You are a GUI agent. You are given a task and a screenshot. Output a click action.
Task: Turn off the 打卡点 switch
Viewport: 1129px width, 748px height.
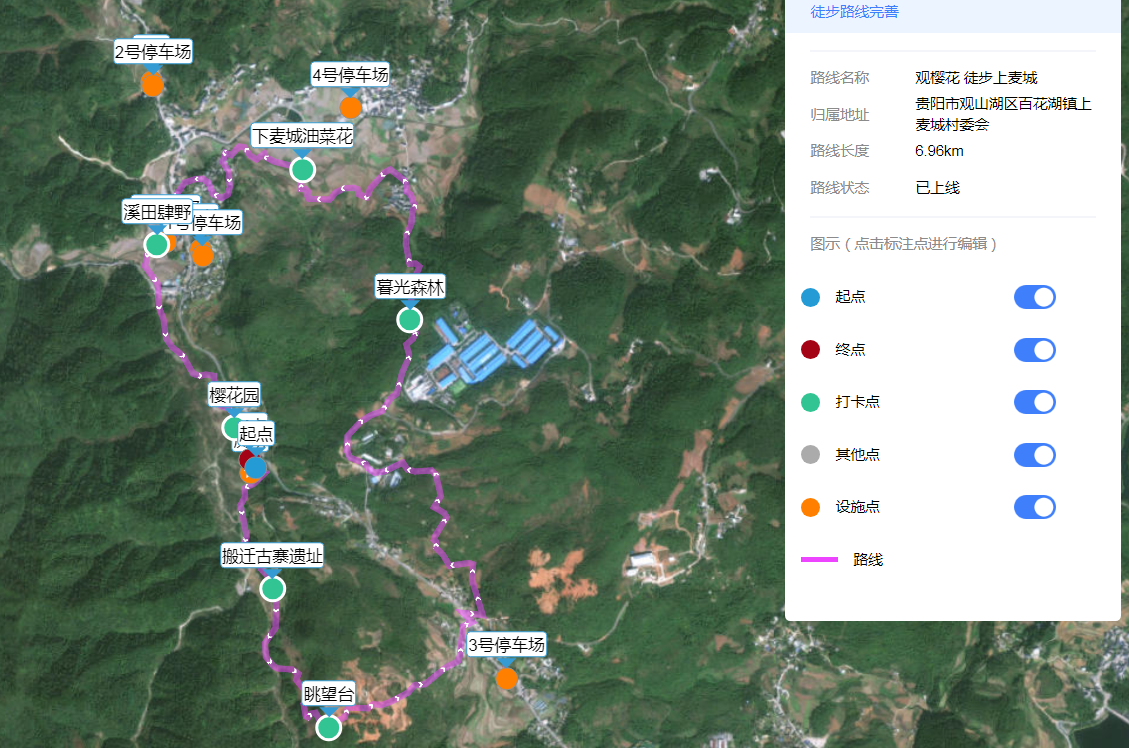1034,402
